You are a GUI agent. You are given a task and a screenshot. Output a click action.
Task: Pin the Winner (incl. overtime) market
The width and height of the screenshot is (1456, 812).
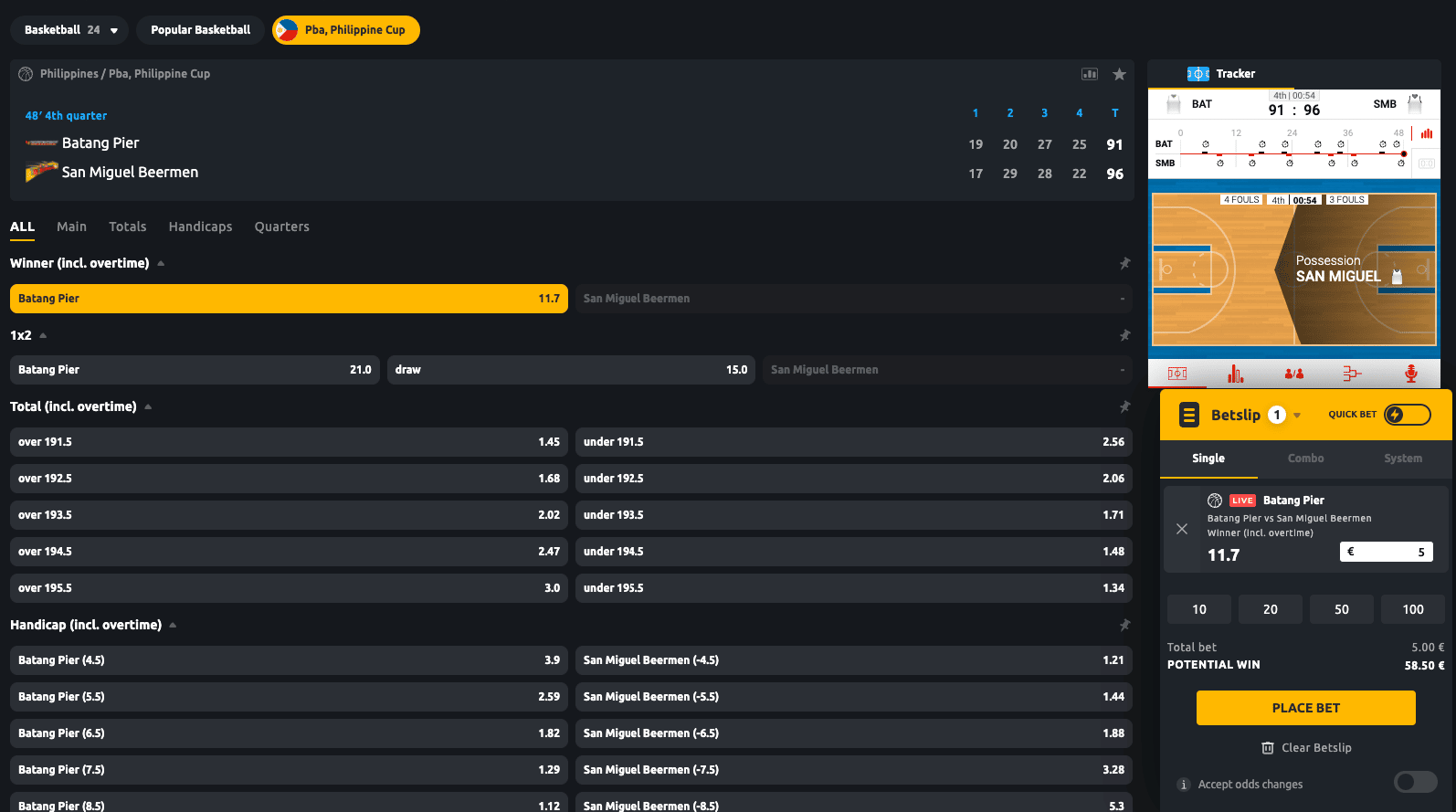(1124, 263)
